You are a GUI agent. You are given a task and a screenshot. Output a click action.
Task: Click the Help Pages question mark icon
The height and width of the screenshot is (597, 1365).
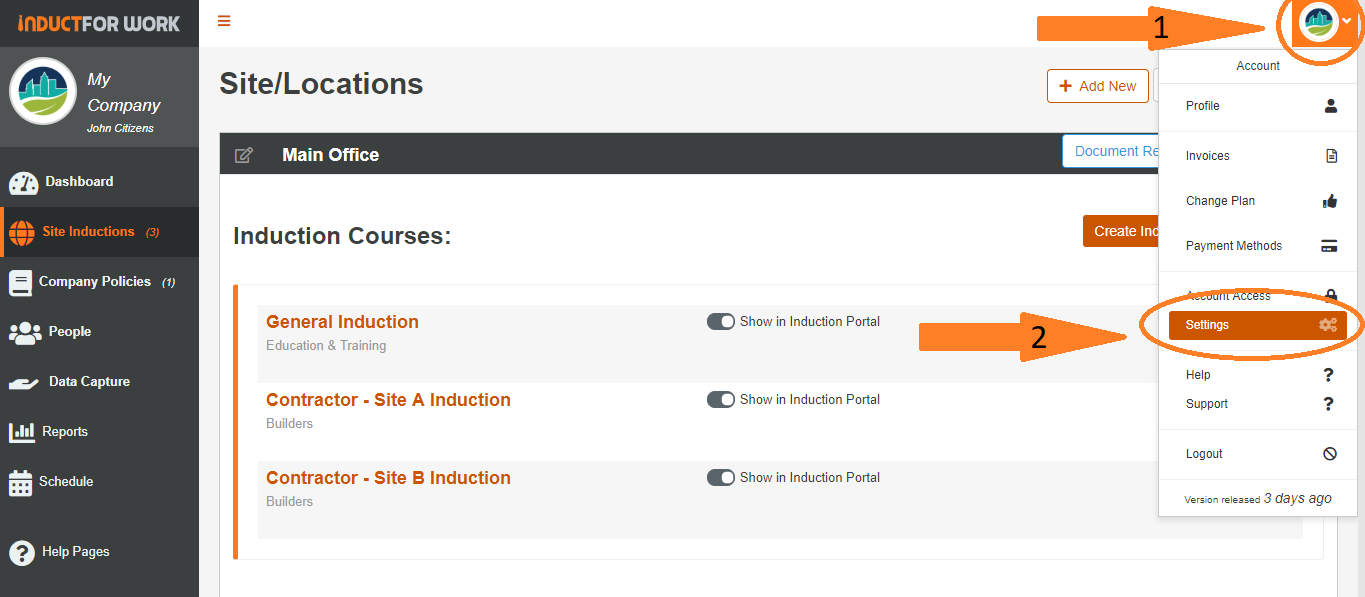(x=20, y=551)
